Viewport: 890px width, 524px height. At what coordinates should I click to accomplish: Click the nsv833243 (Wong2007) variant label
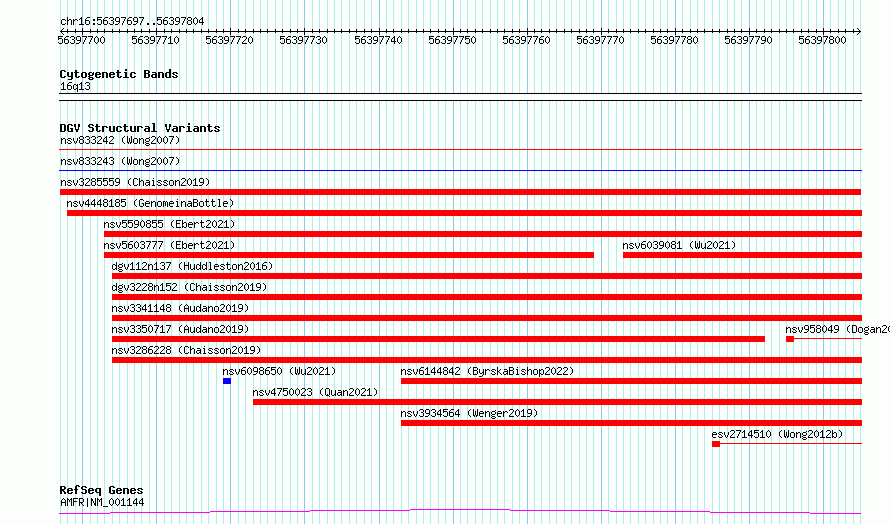click(120, 161)
